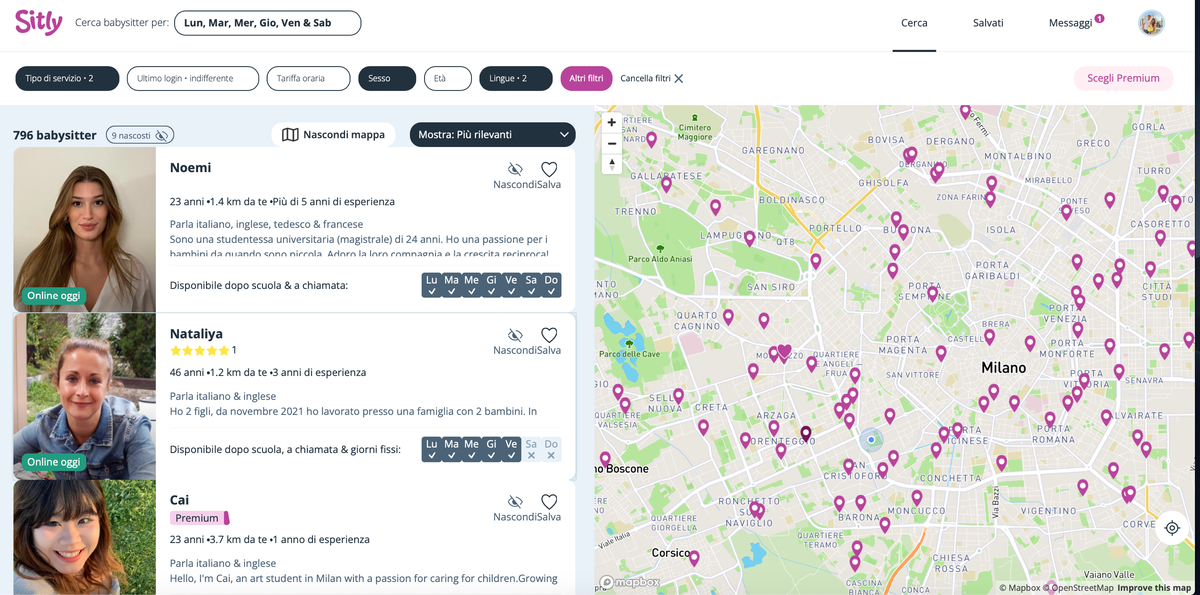The width and height of the screenshot is (1200, 595).
Task: Open the Lingue filter
Action: coord(516,78)
